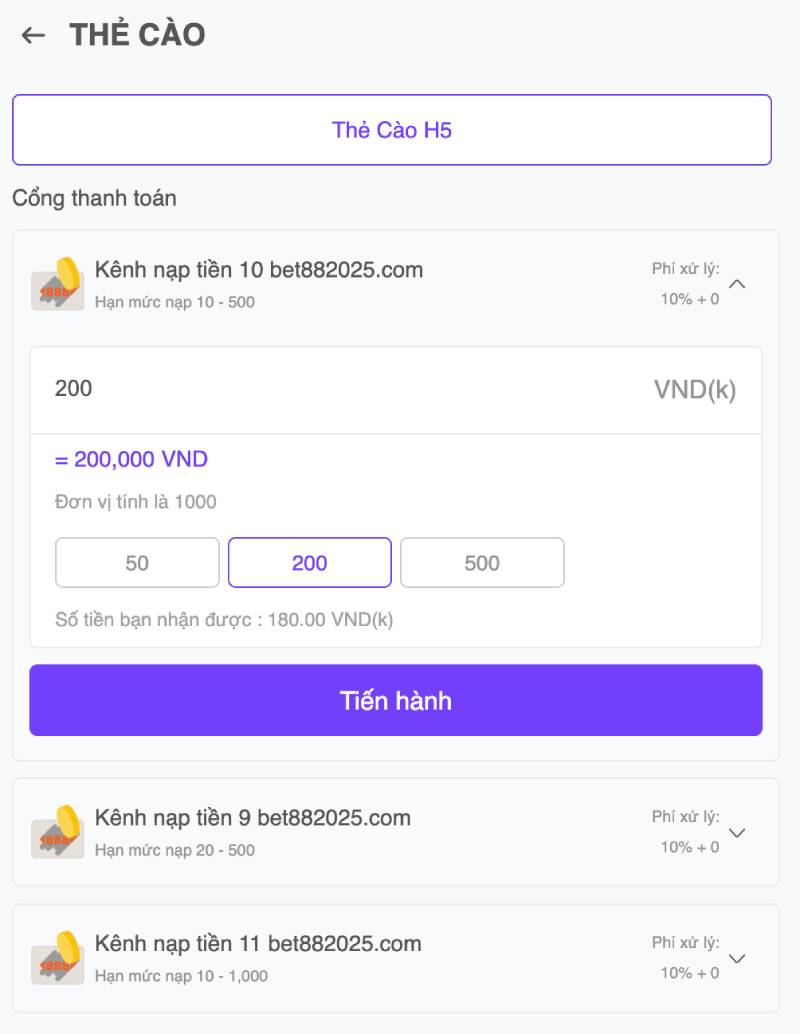Click the selected 200 amount preset
This screenshot has height=1034, width=800.
click(x=309, y=562)
